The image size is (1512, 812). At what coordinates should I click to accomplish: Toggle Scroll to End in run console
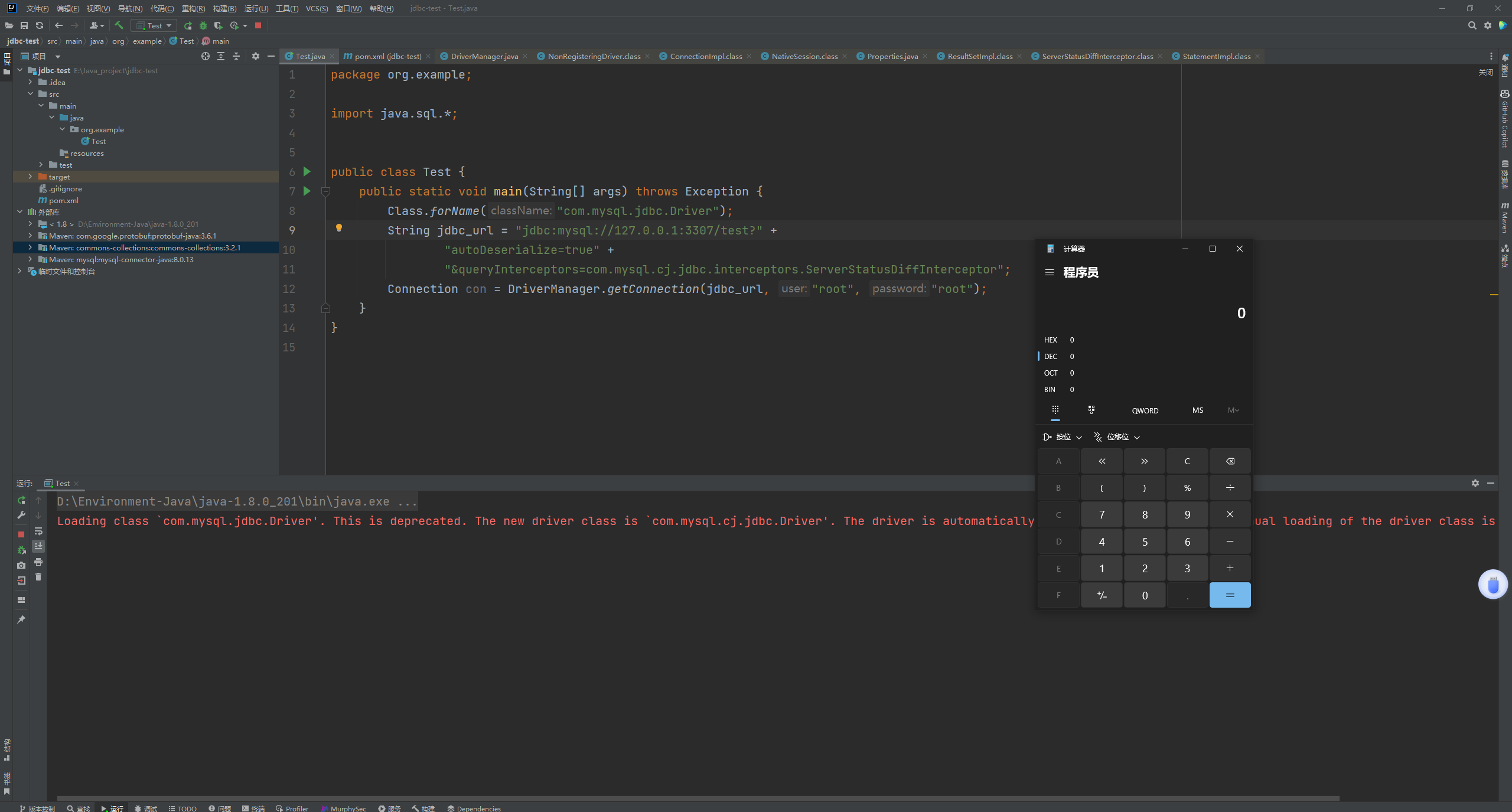click(x=38, y=546)
